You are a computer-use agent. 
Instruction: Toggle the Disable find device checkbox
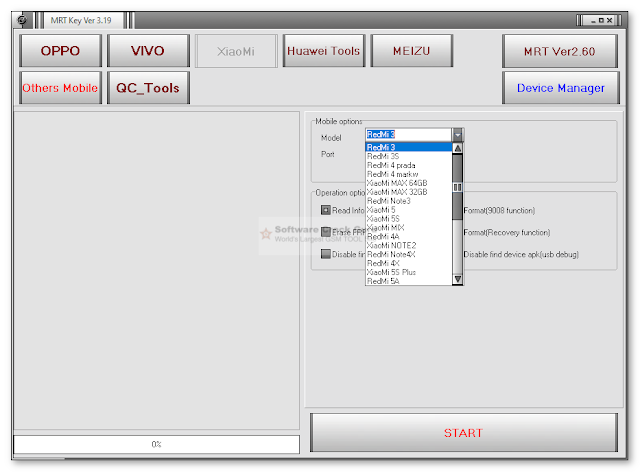tap(325, 254)
